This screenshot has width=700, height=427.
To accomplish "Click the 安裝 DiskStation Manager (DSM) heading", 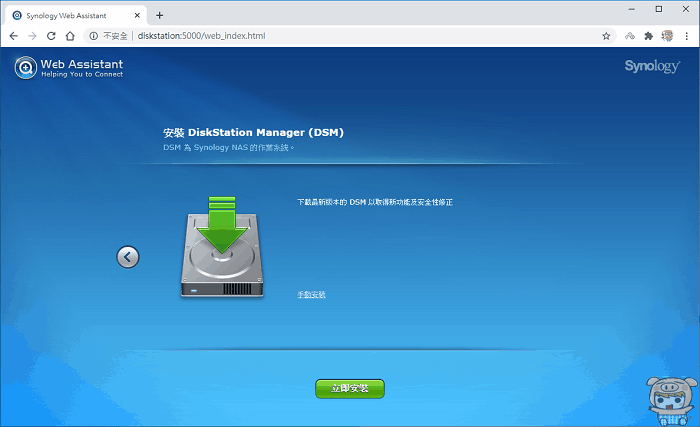I will coord(253,133).
